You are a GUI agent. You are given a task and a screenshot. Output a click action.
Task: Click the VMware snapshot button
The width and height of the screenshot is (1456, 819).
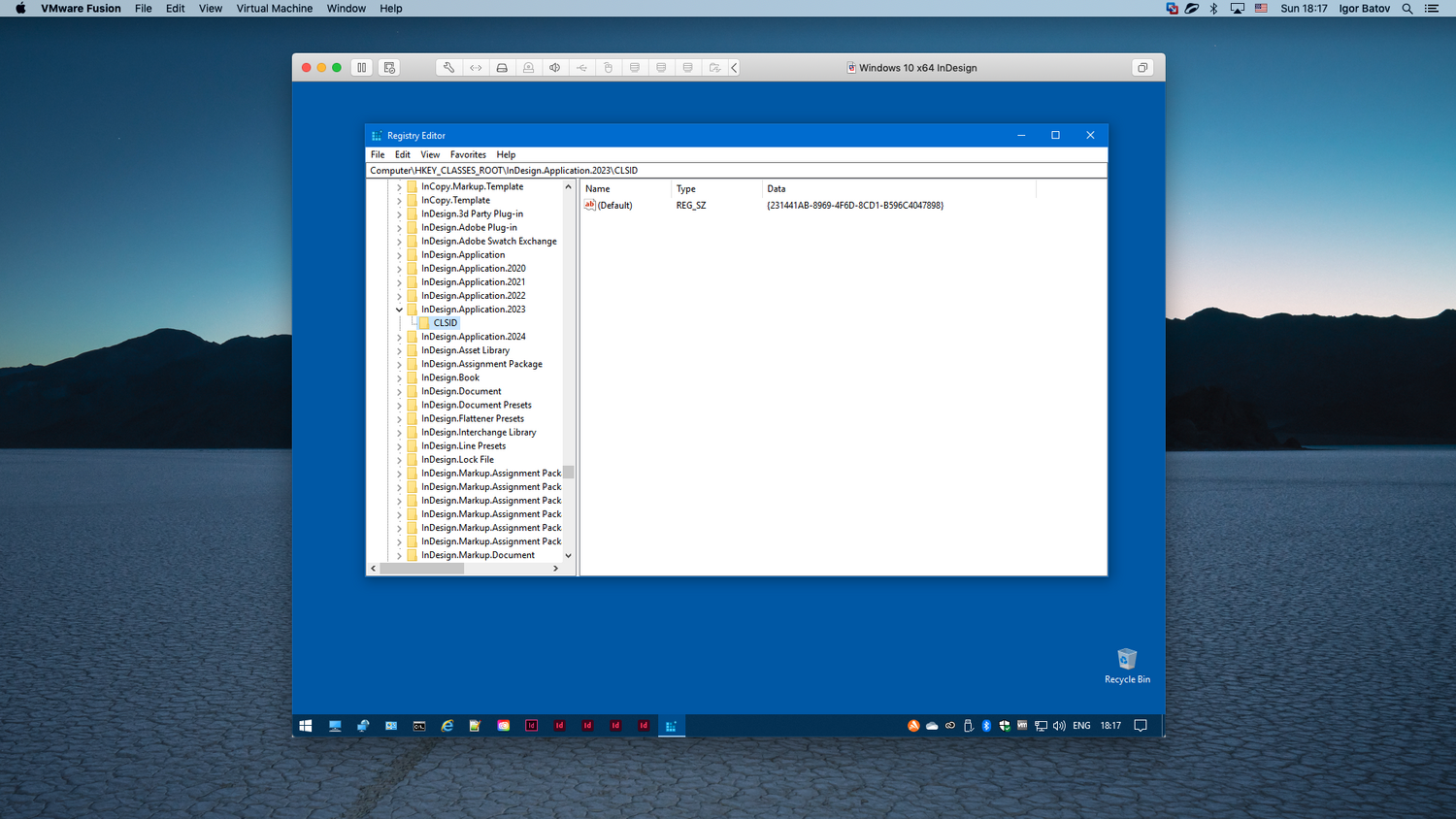click(389, 68)
